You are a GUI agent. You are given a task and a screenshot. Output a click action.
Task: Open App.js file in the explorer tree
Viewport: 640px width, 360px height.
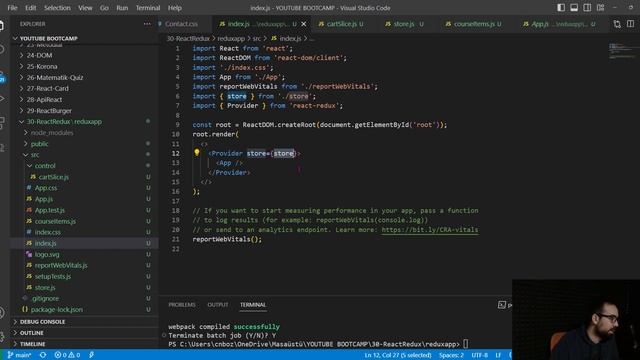click(44, 199)
